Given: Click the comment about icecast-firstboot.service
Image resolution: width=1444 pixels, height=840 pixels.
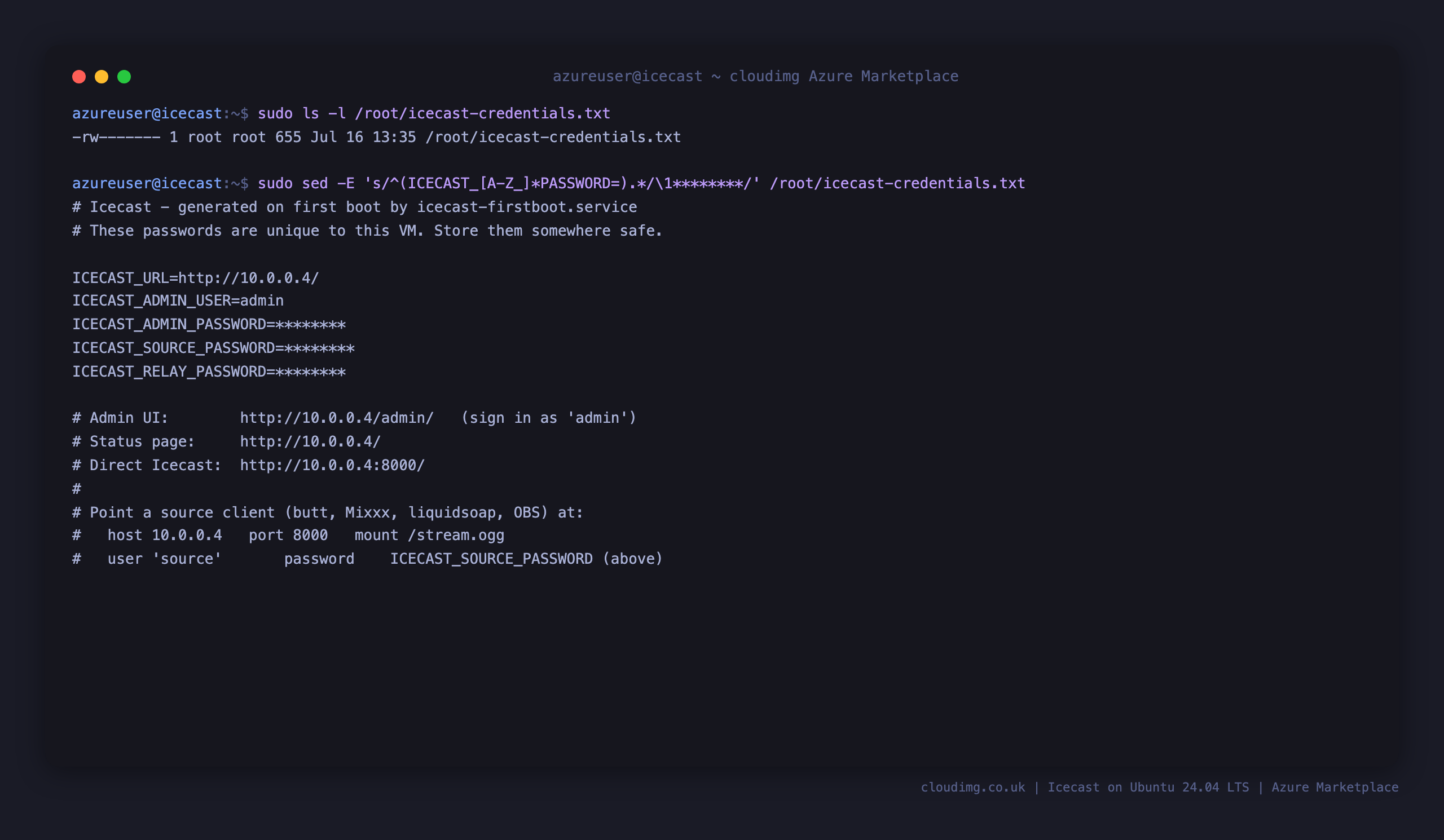Looking at the screenshot, I should pyautogui.click(x=355, y=207).
